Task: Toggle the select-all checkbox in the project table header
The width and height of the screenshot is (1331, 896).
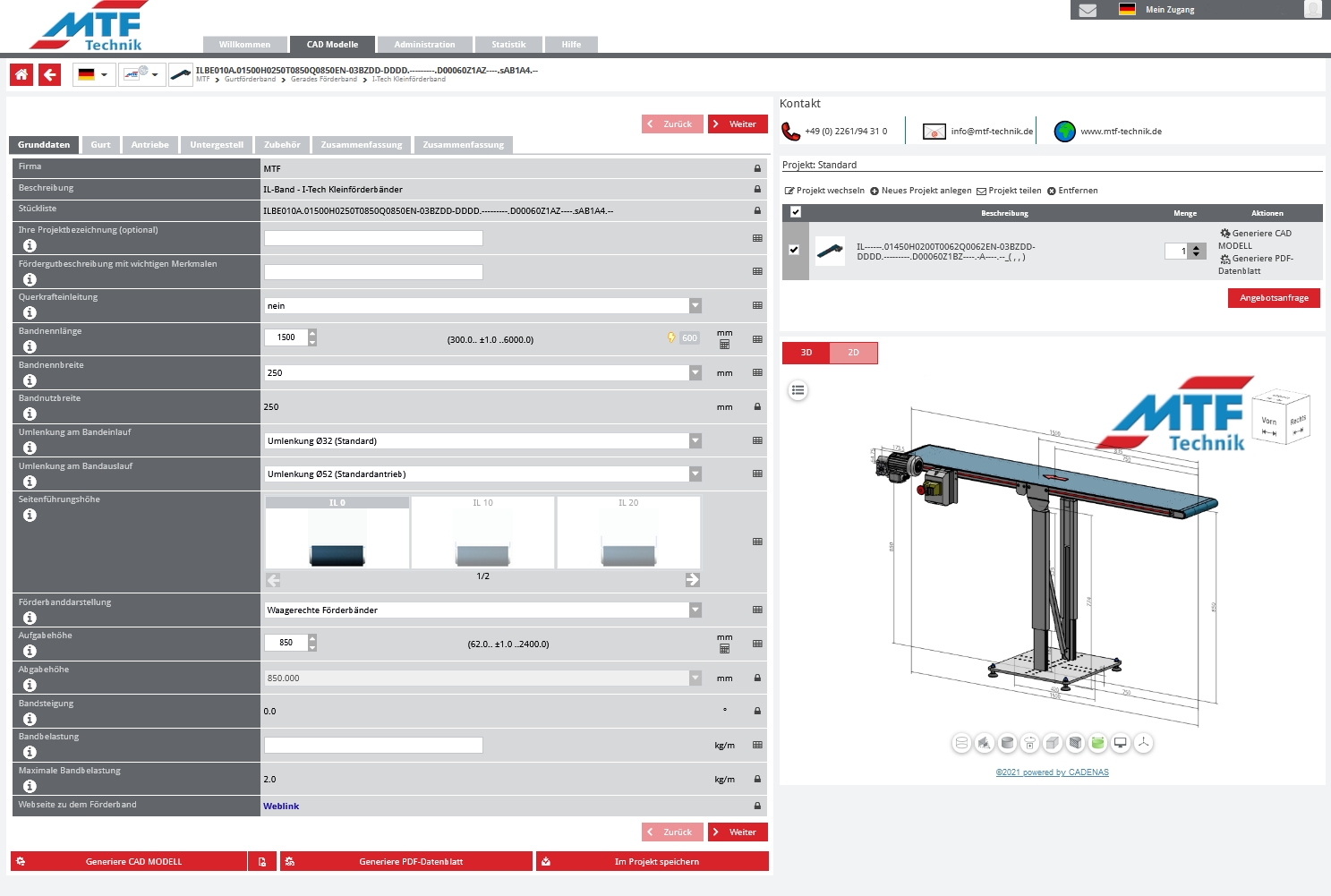Action: [x=796, y=212]
